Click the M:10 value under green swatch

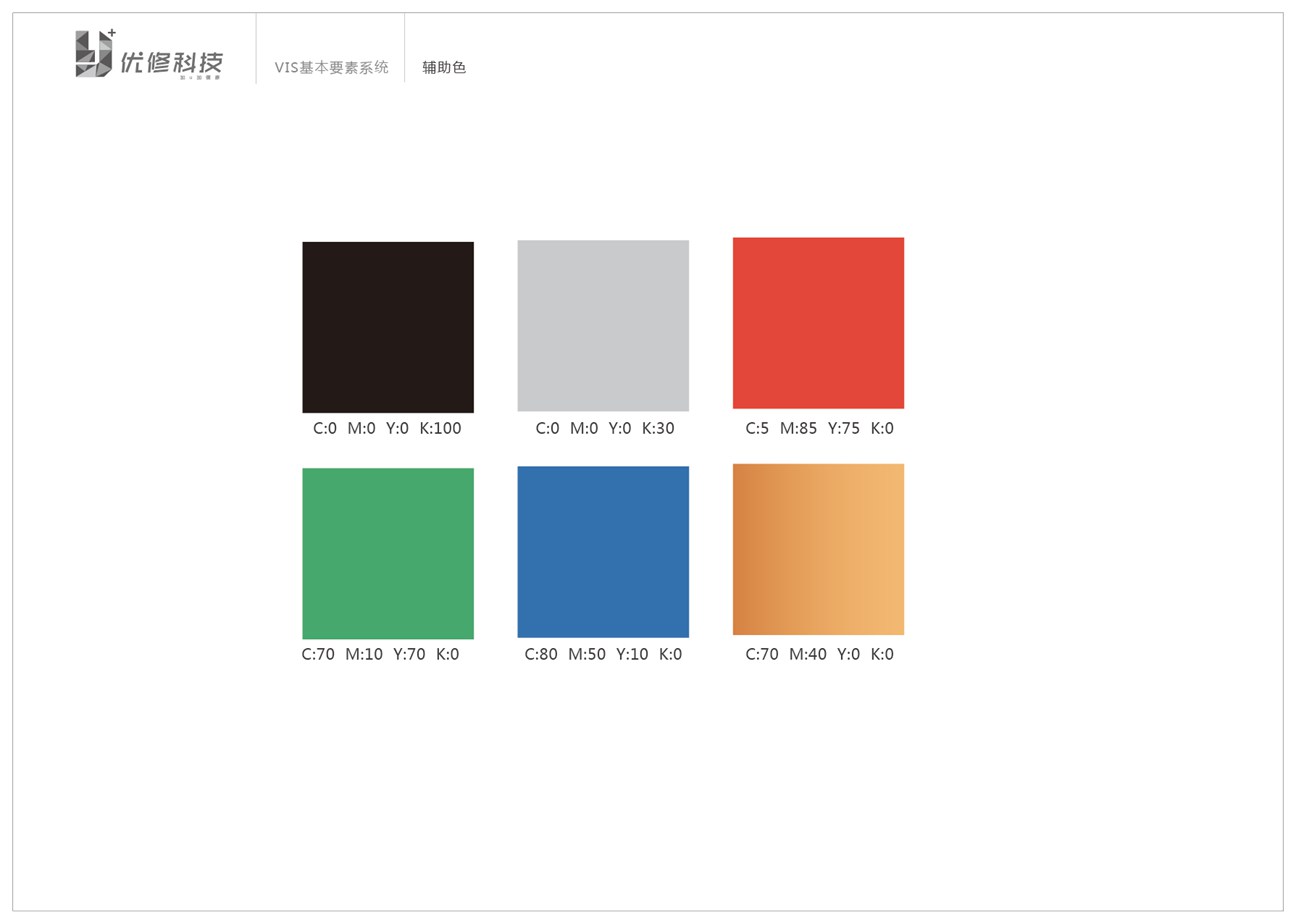364,654
